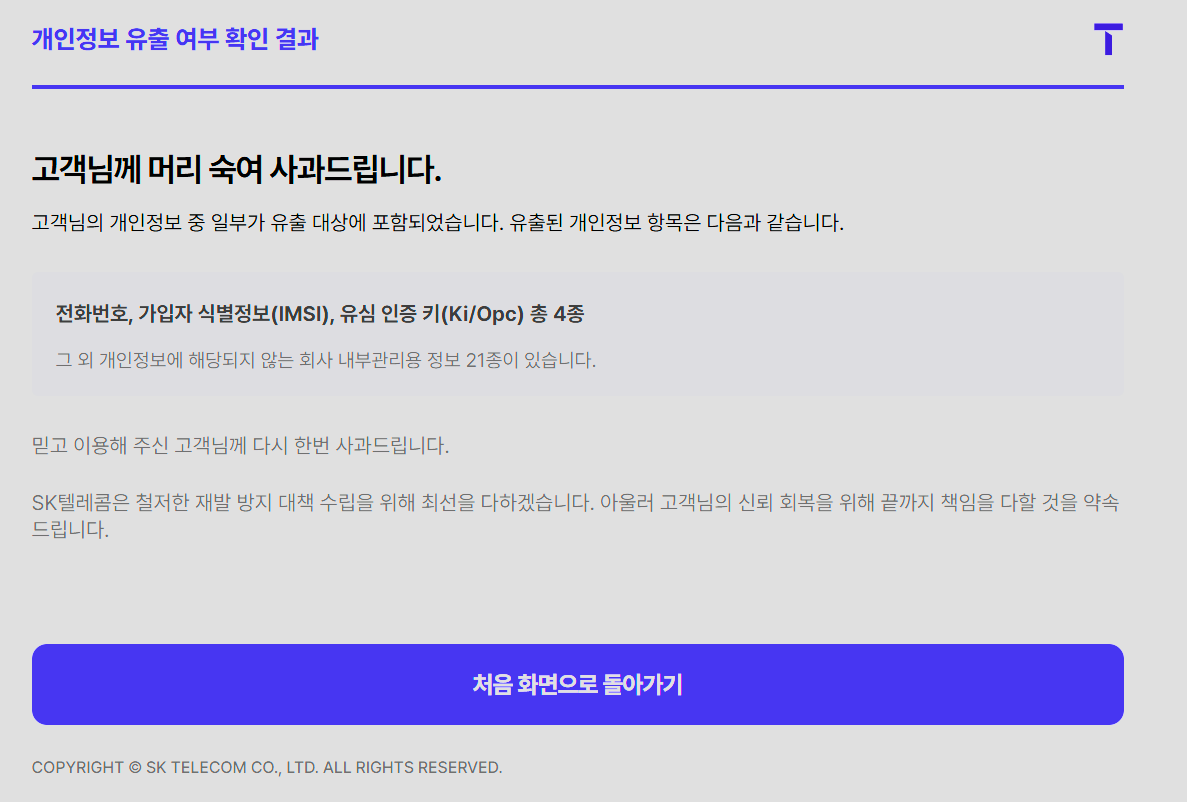1187x802 pixels.
Task: Click the 유심 인증 키(Ki/Opc) text
Action: point(432,314)
